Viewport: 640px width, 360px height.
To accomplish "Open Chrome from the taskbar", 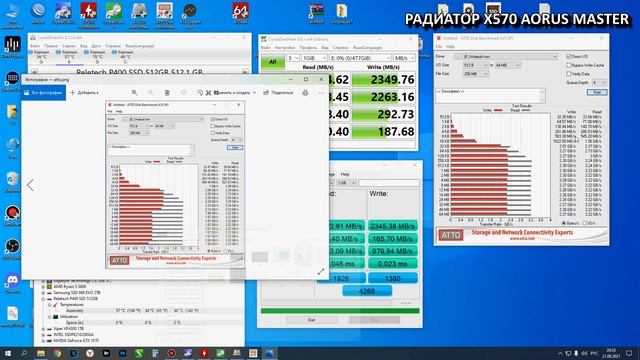I will (57, 353).
